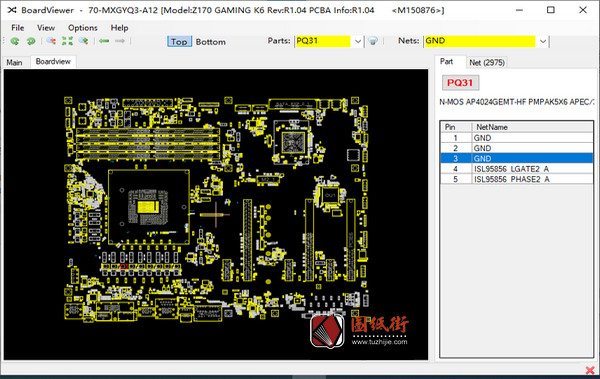Select pin 5 ISL95856_PHASE2_A row

point(517,179)
